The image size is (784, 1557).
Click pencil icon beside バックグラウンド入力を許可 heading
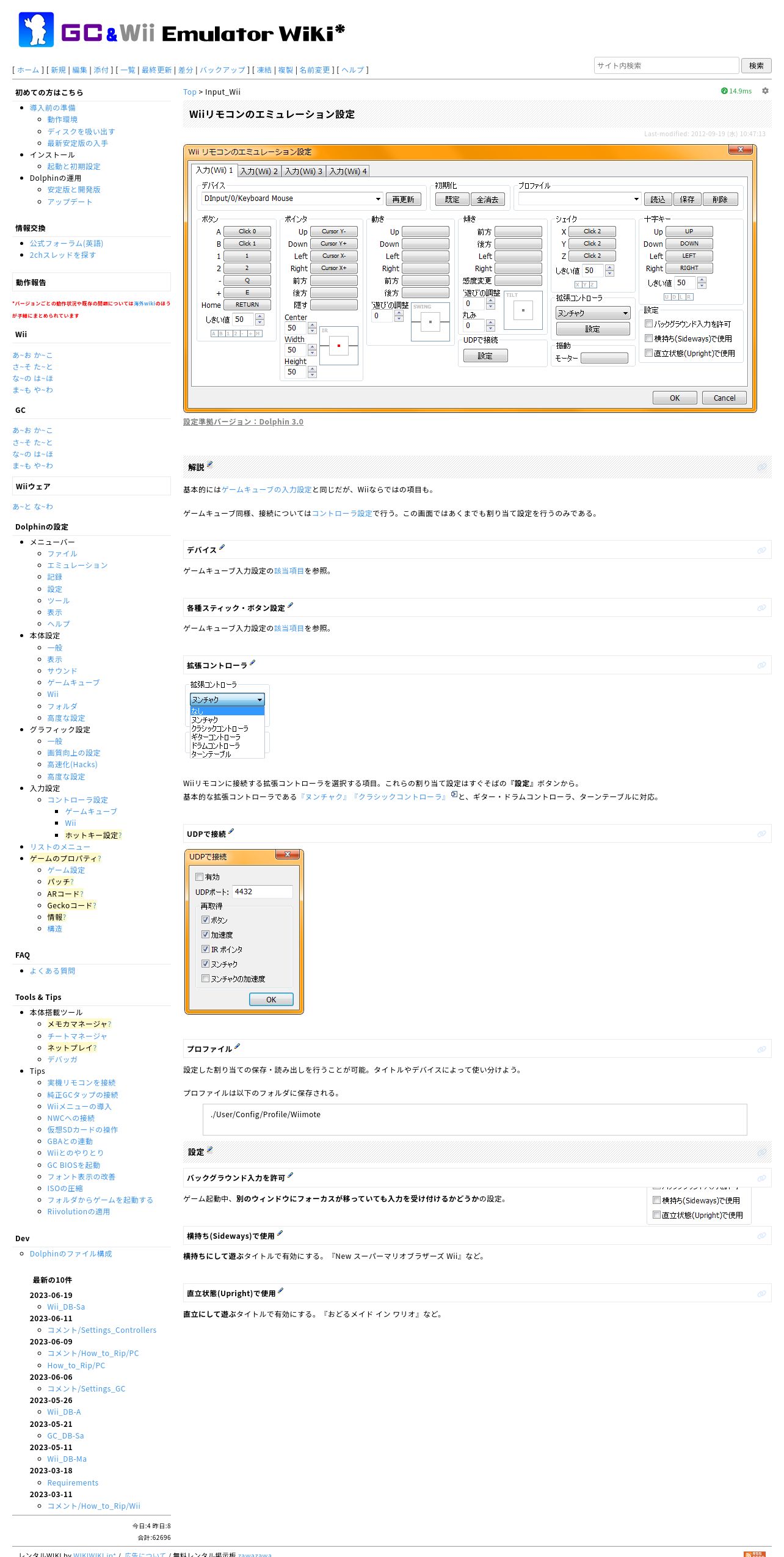point(290,1175)
